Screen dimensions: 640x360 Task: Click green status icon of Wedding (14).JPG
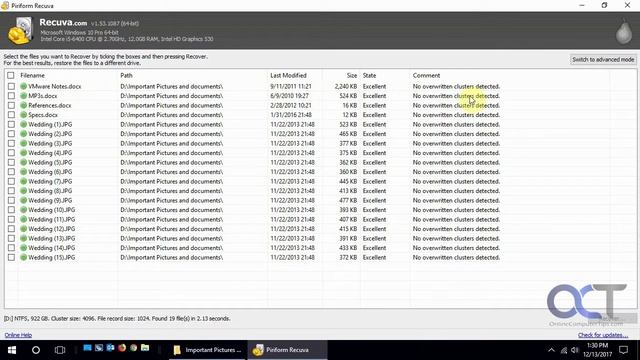(24, 248)
